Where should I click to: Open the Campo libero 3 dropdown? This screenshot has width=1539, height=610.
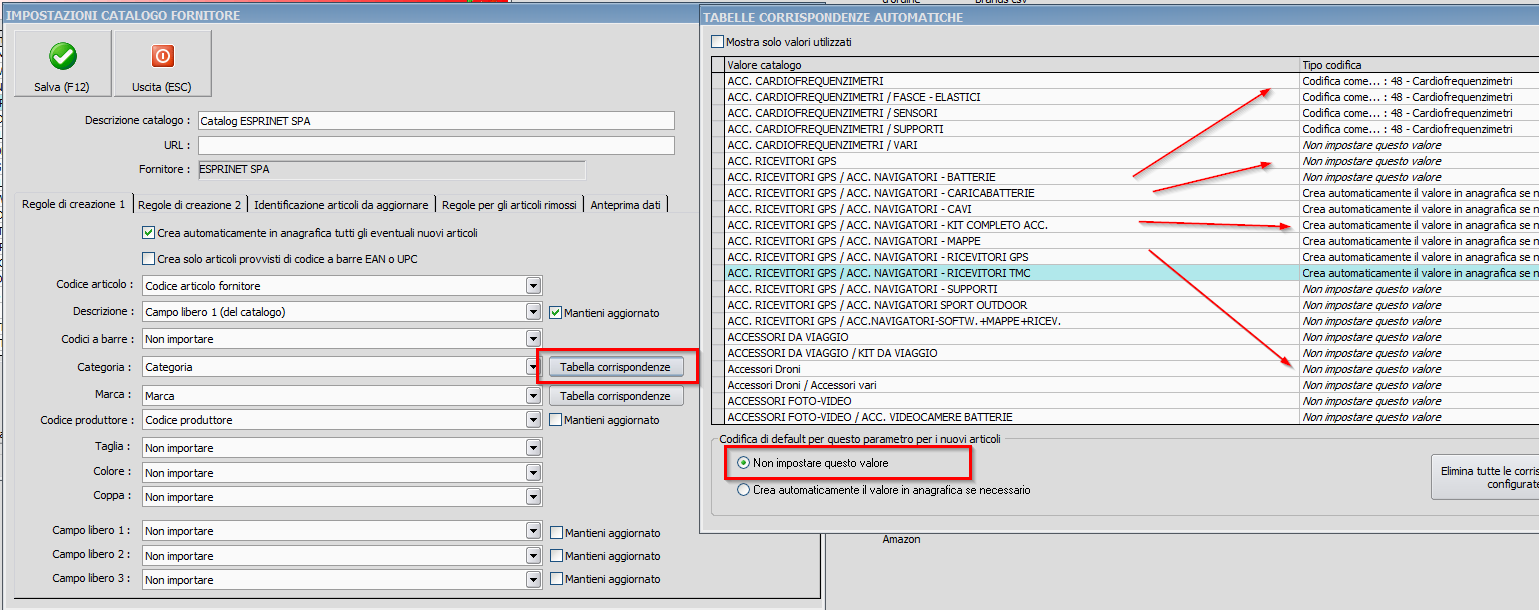(x=534, y=580)
